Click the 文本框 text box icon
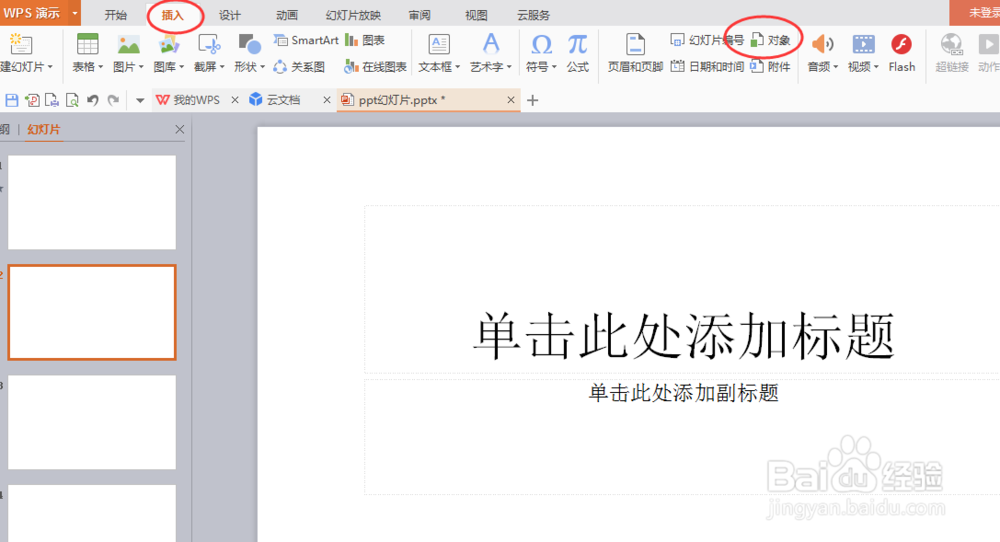This screenshot has width=1000, height=542. (439, 44)
